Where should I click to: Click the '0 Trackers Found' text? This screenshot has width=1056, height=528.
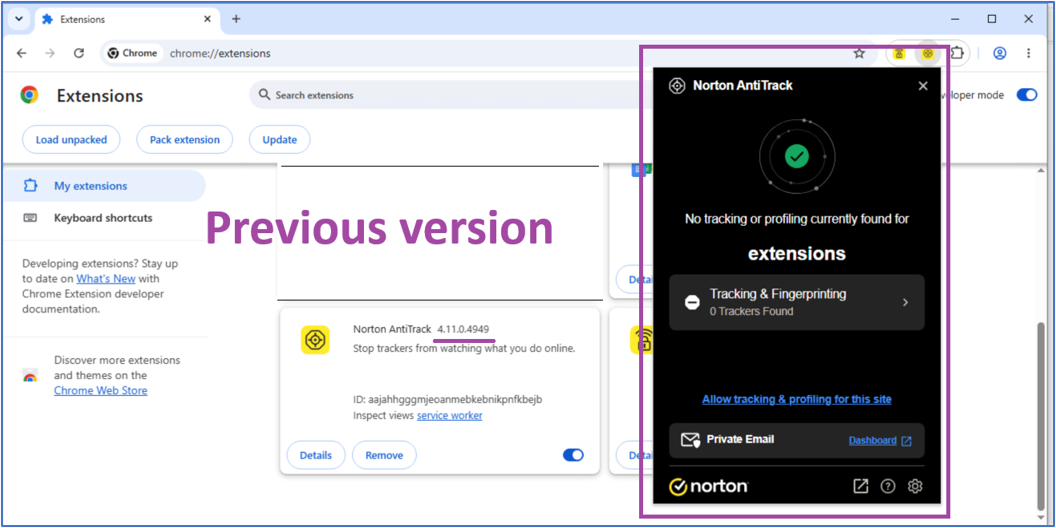[752, 311]
